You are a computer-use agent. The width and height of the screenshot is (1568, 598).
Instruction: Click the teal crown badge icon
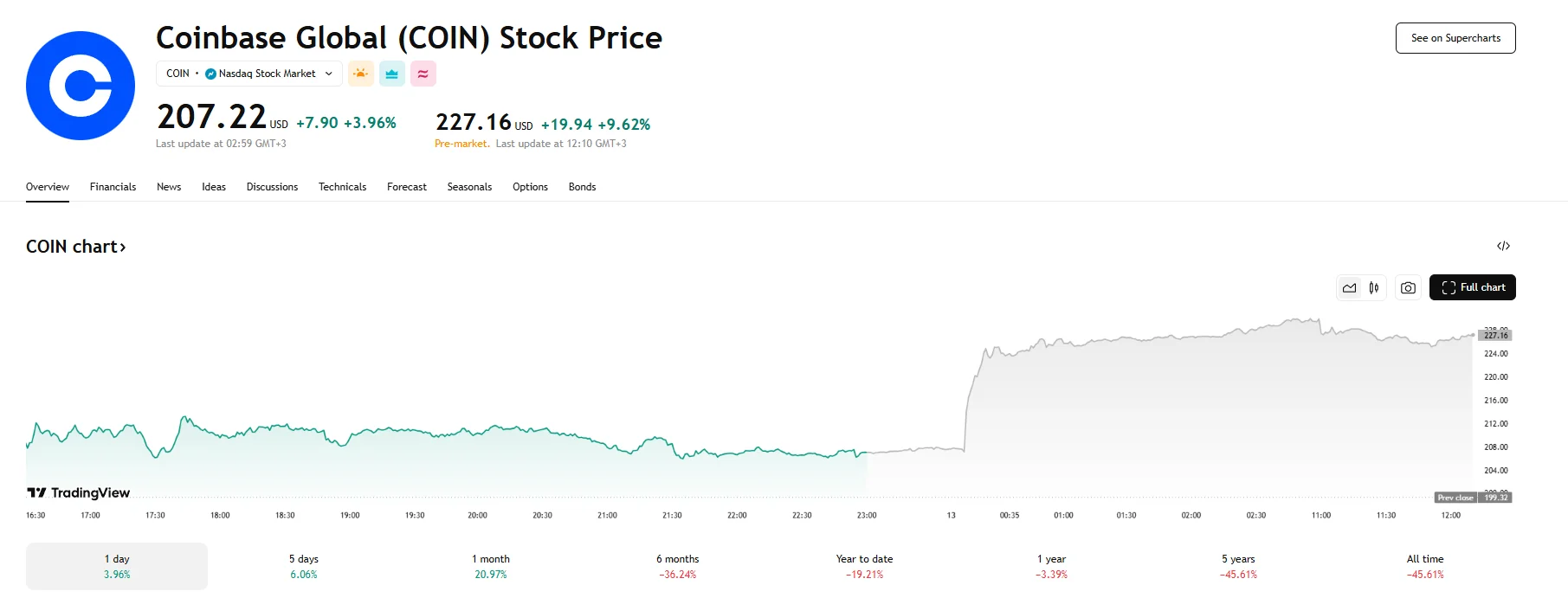point(392,74)
